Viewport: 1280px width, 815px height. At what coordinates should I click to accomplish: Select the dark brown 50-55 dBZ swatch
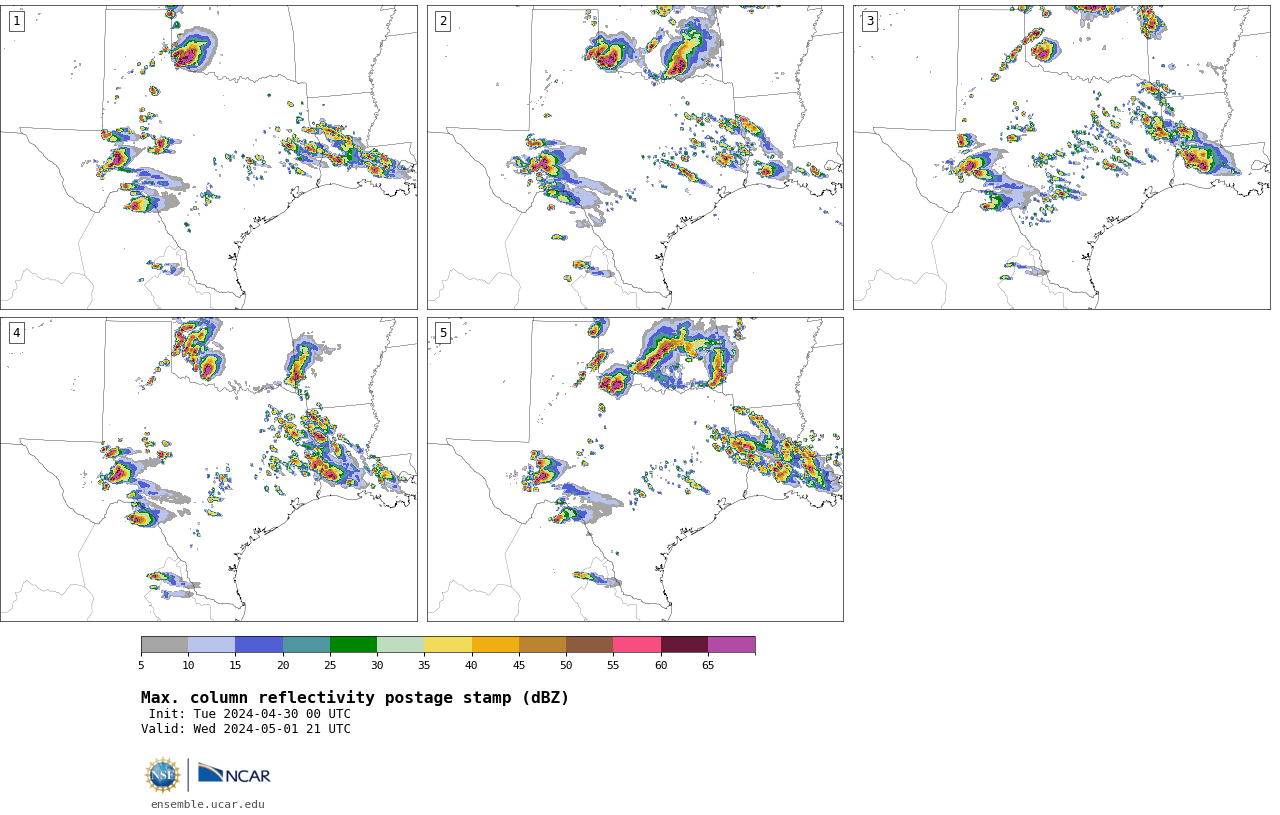tap(590, 644)
